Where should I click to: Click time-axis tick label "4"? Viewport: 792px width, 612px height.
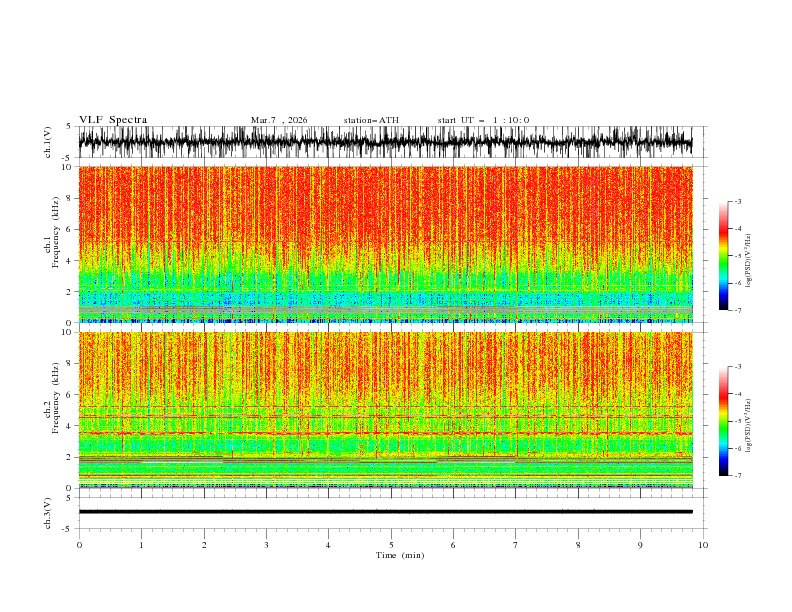(x=328, y=545)
